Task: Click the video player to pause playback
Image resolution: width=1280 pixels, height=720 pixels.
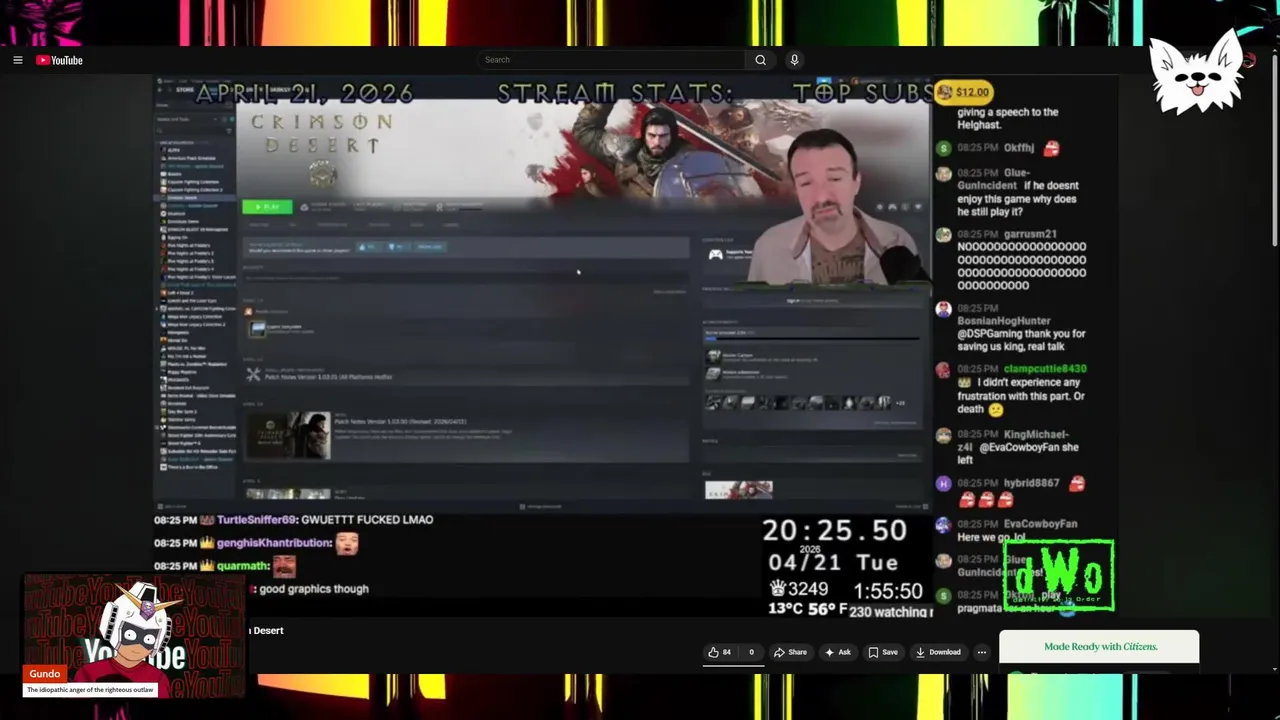Action: (543, 348)
